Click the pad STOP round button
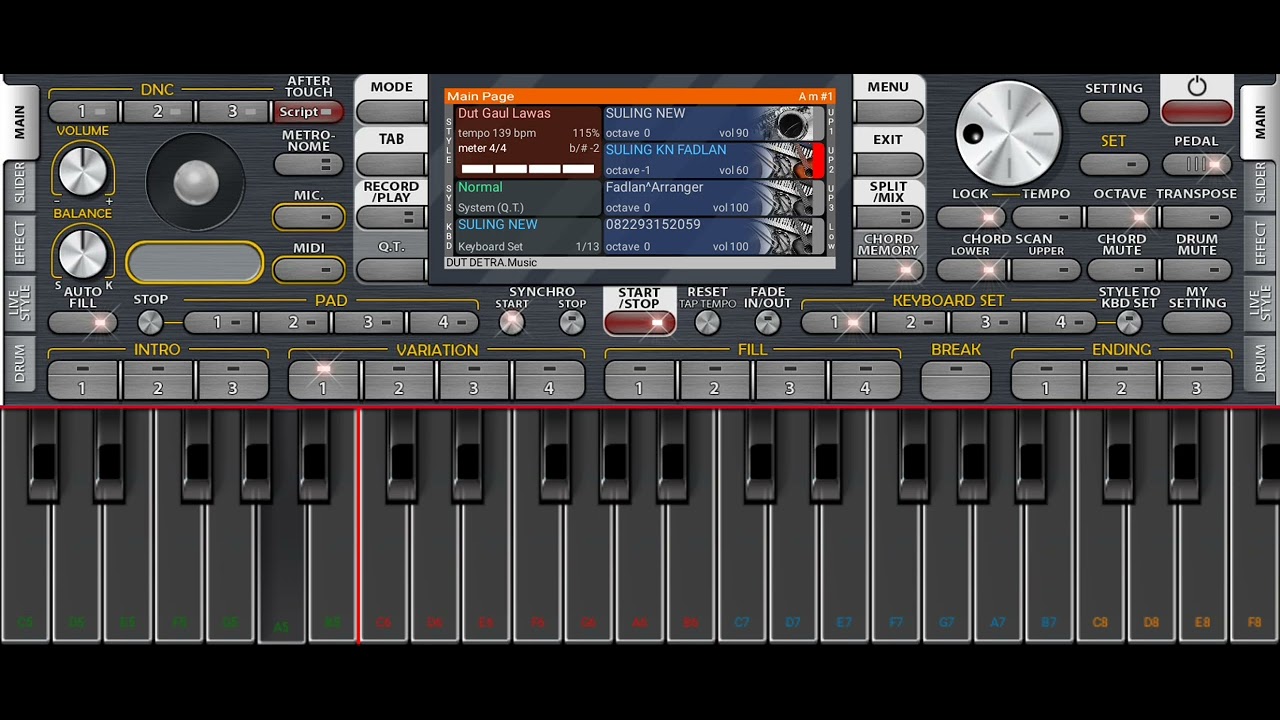The width and height of the screenshot is (1280, 720). tap(150, 322)
